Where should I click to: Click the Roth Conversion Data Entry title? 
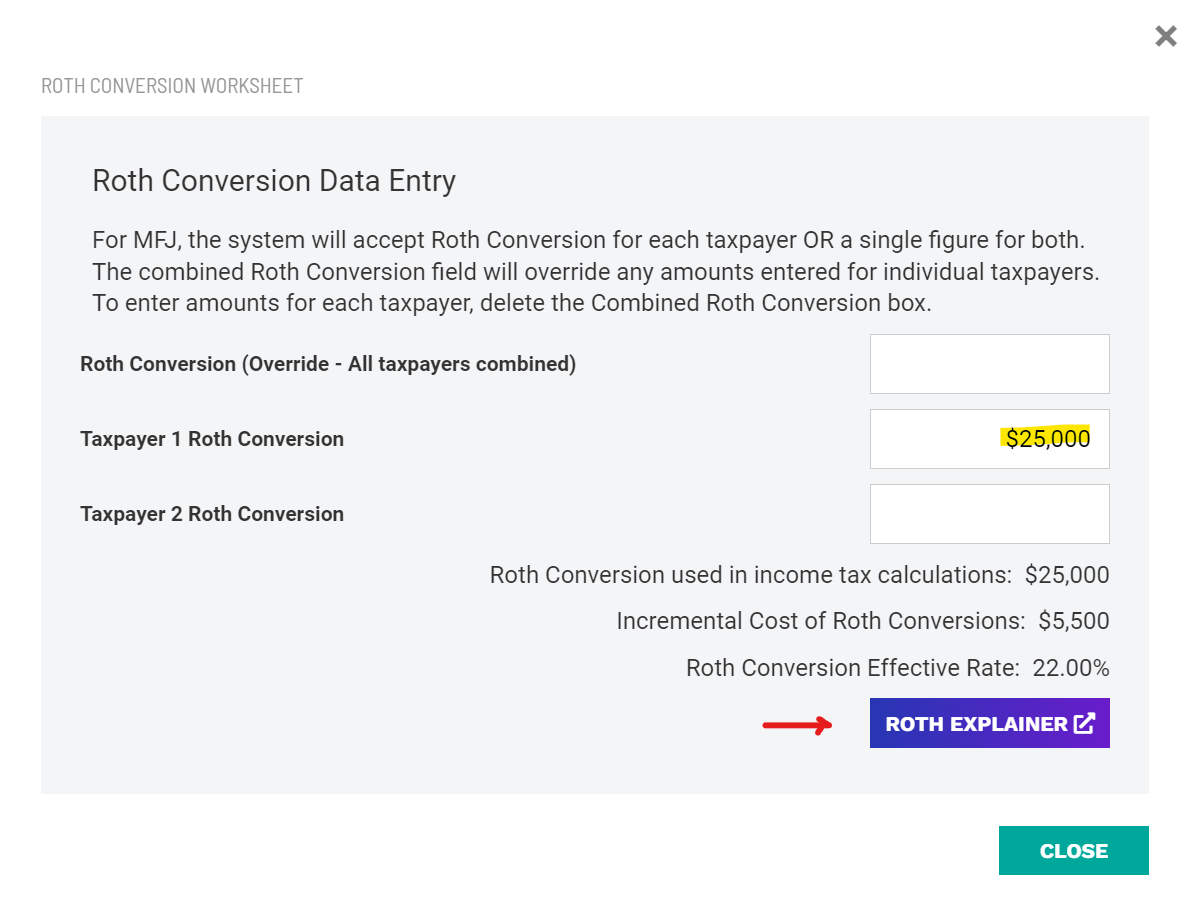(273, 181)
